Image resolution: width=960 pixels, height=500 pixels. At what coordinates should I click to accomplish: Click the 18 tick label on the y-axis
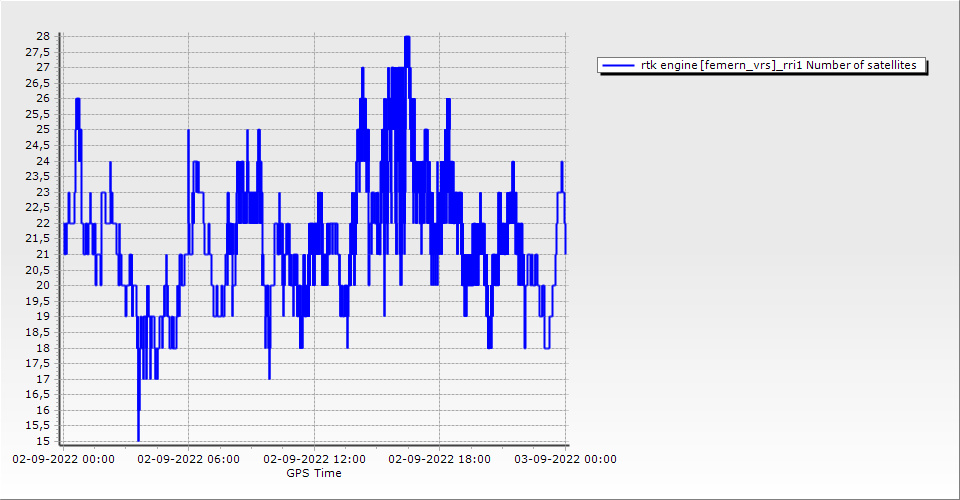pos(43,348)
